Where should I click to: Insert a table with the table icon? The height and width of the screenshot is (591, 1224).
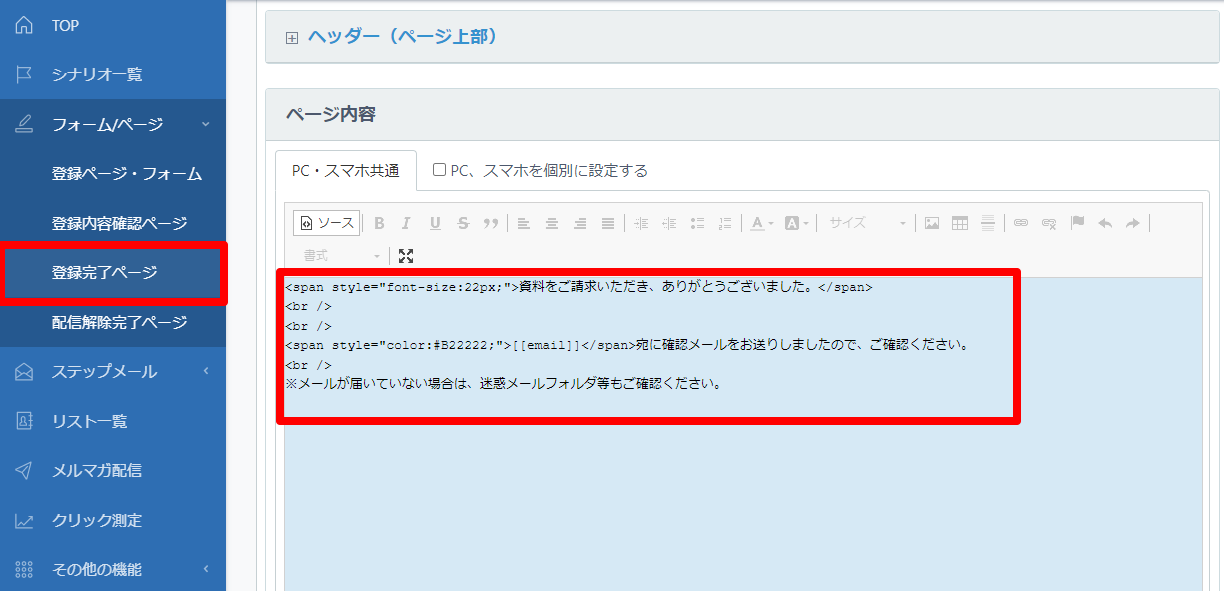pos(960,223)
